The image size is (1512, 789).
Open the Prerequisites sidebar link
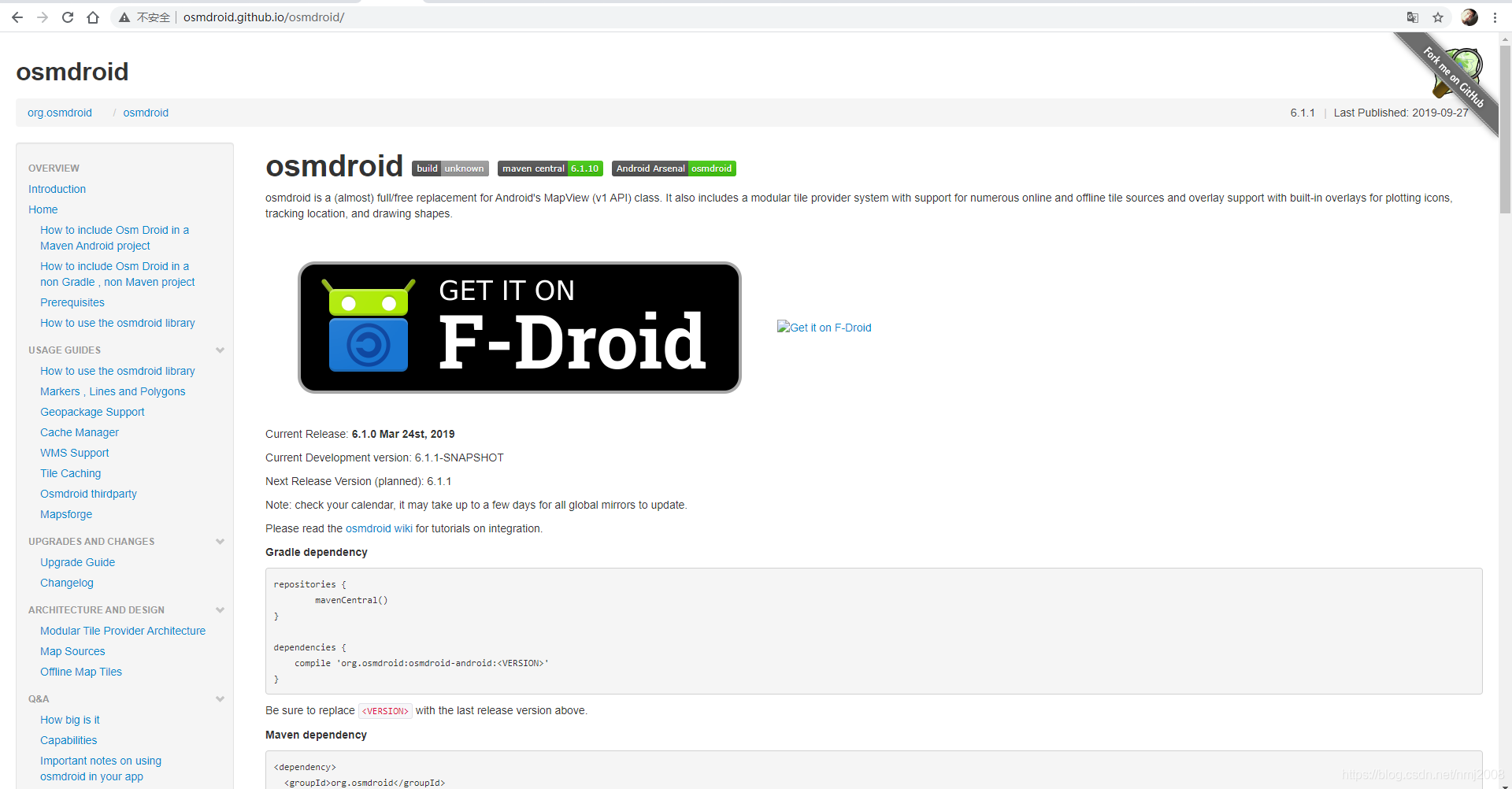pyautogui.click(x=72, y=302)
